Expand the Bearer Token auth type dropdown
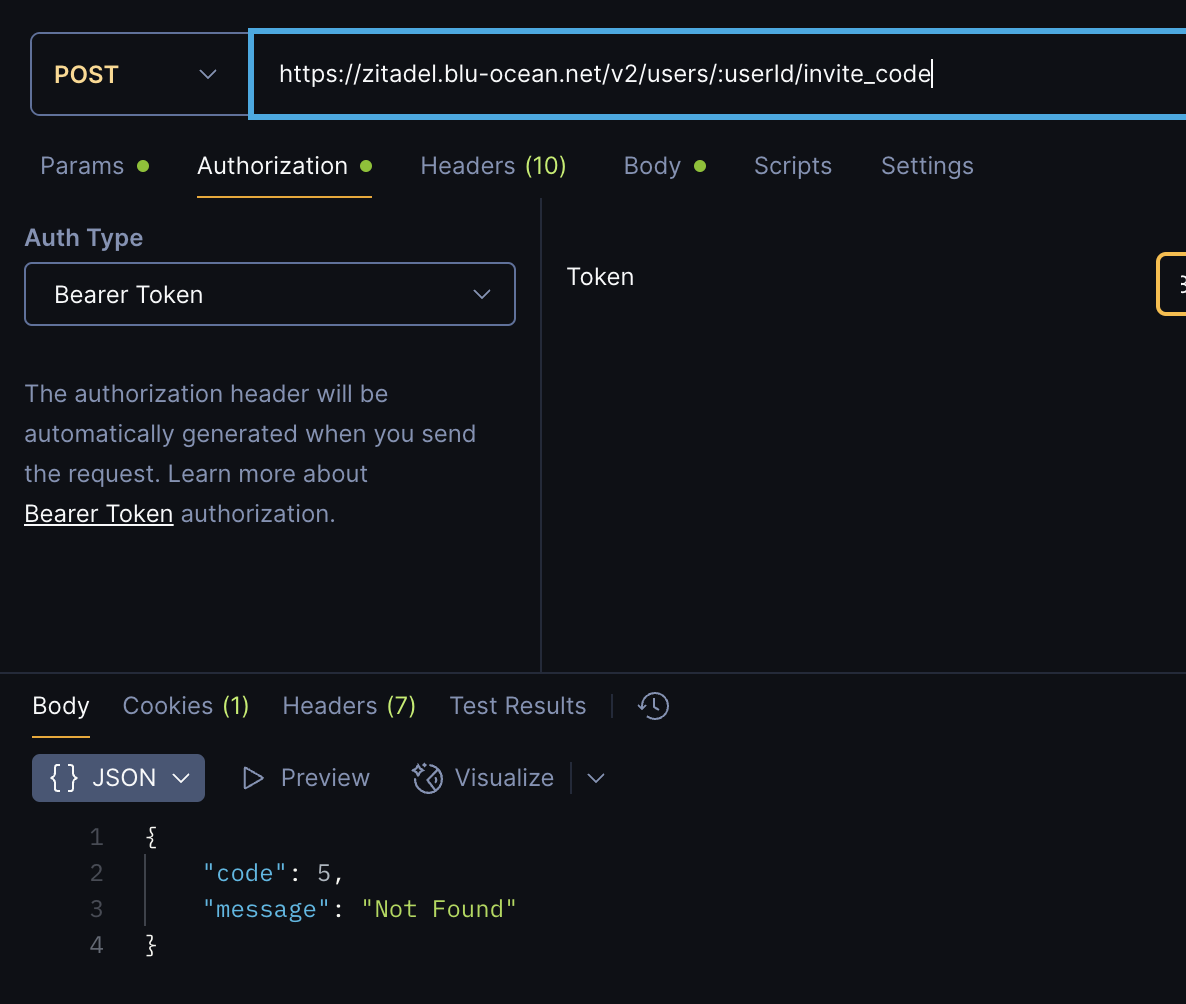The width and height of the screenshot is (1186, 1004). [x=270, y=294]
